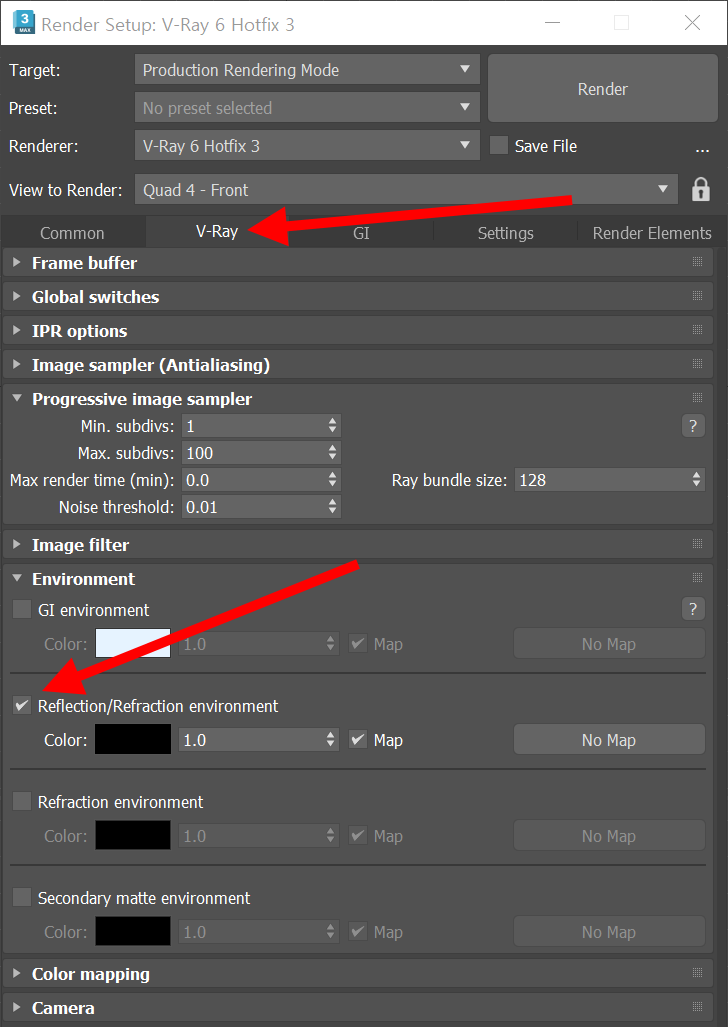Pick the Refraction environment color swatch
This screenshot has width=728, height=1027.
133,836
